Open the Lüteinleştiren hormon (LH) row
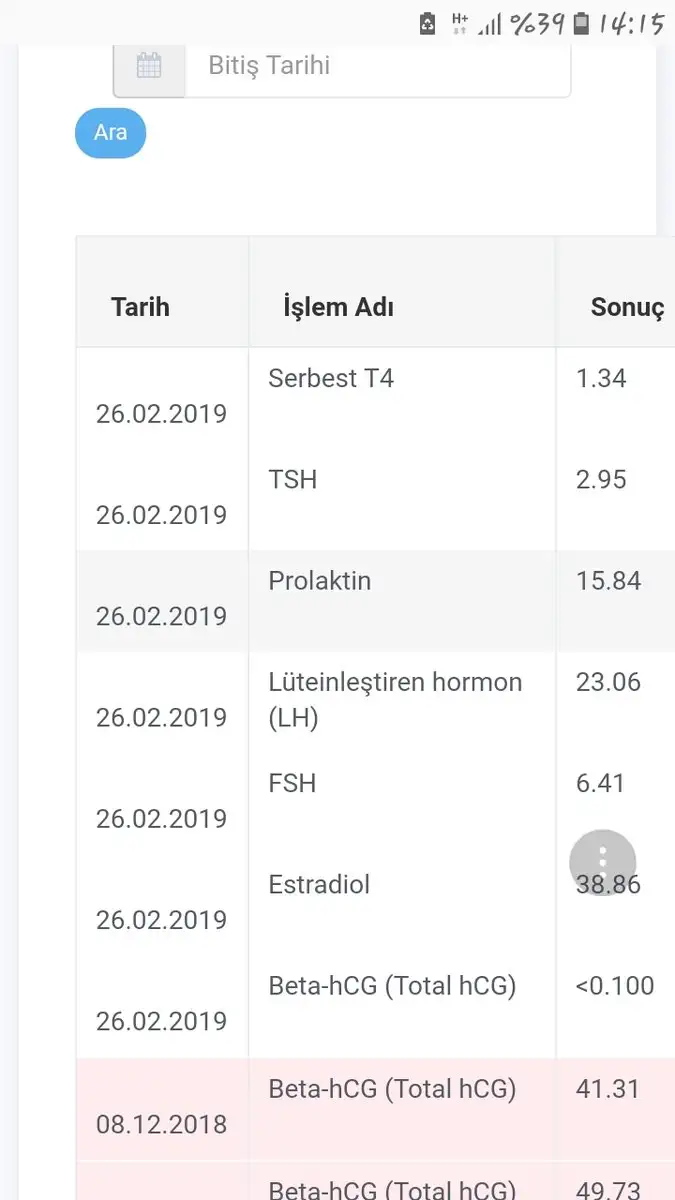 click(x=395, y=699)
